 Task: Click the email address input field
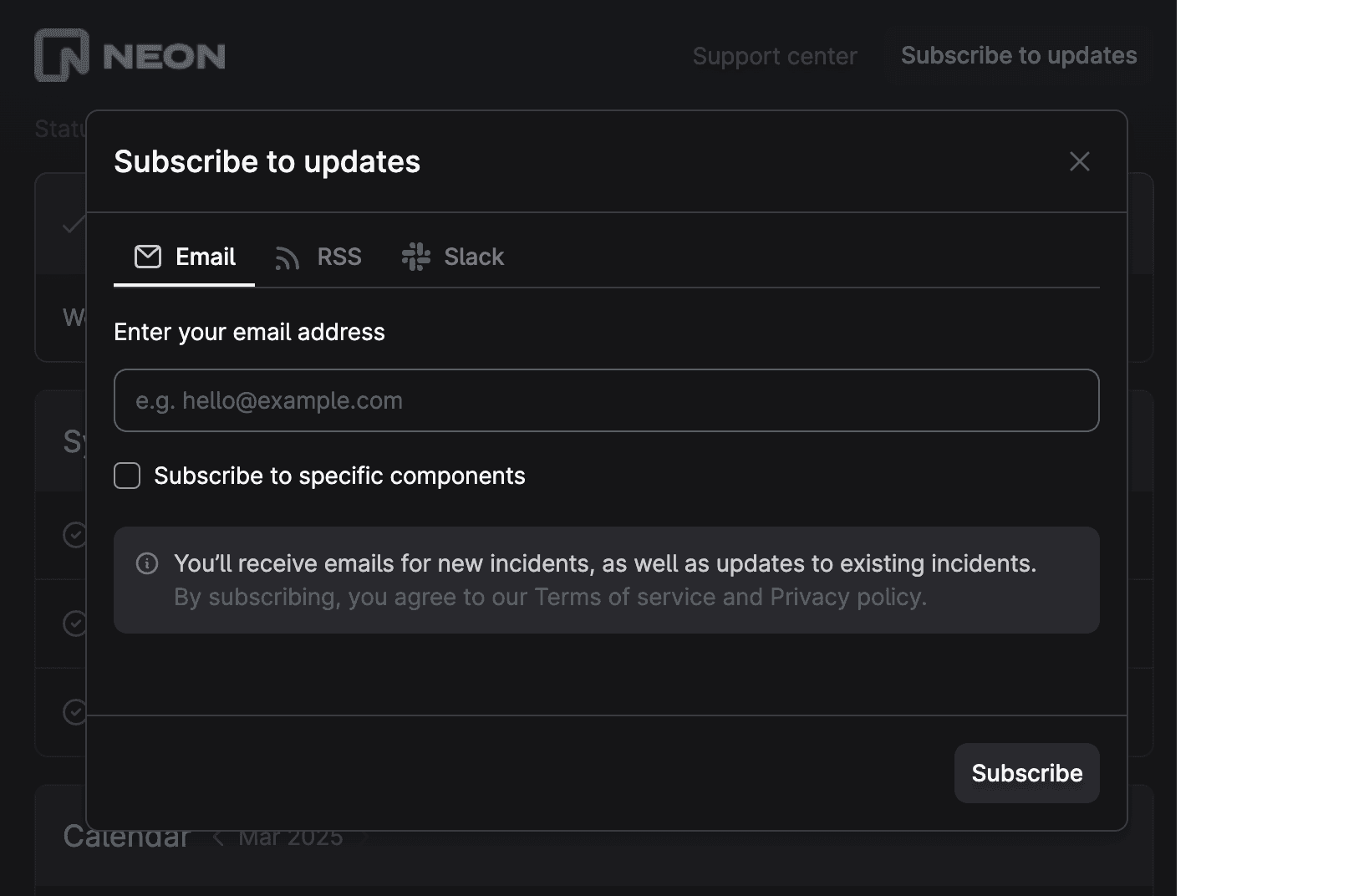coord(607,400)
